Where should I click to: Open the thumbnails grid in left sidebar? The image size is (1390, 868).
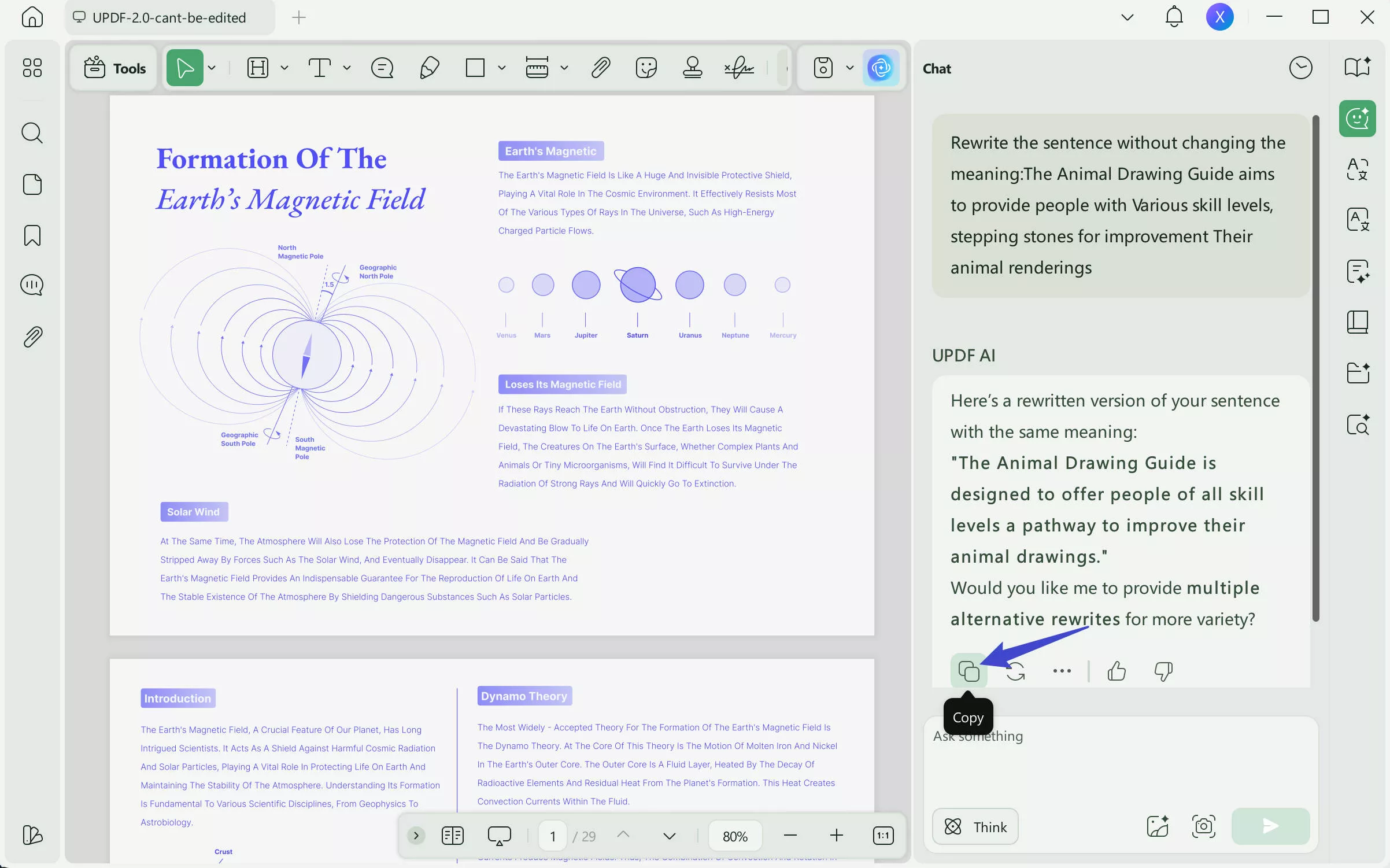[32, 68]
